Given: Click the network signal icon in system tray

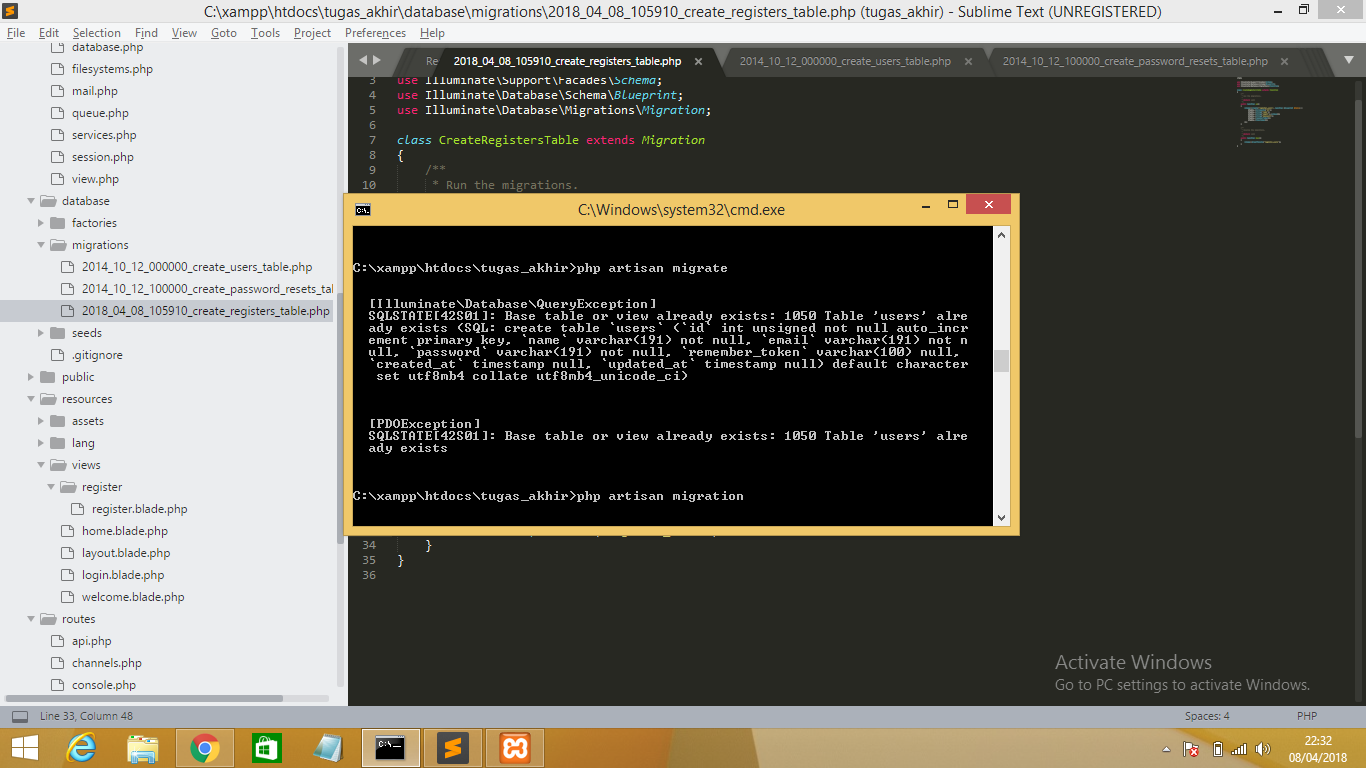Looking at the screenshot, I should (x=1239, y=749).
